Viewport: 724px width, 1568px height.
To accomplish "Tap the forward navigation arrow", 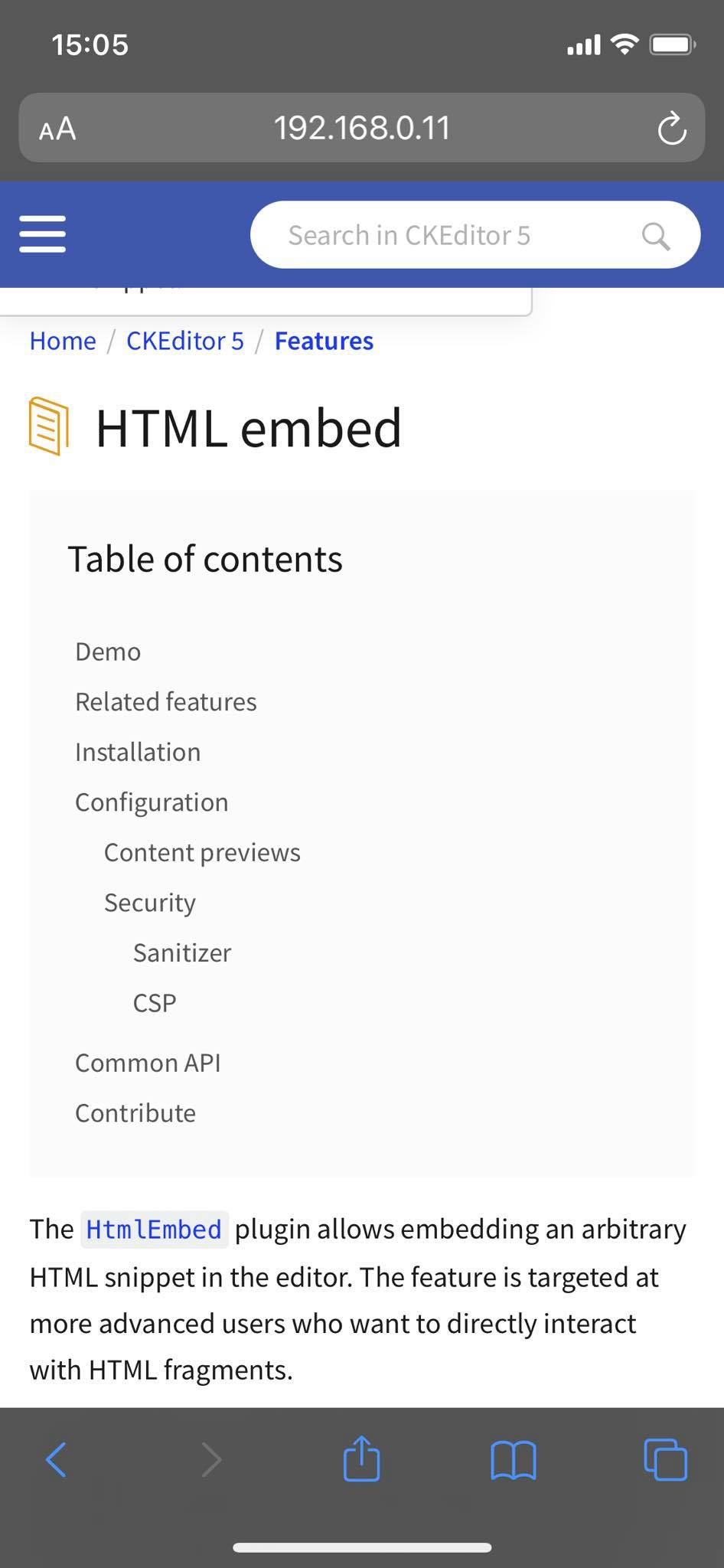I will (x=212, y=1459).
